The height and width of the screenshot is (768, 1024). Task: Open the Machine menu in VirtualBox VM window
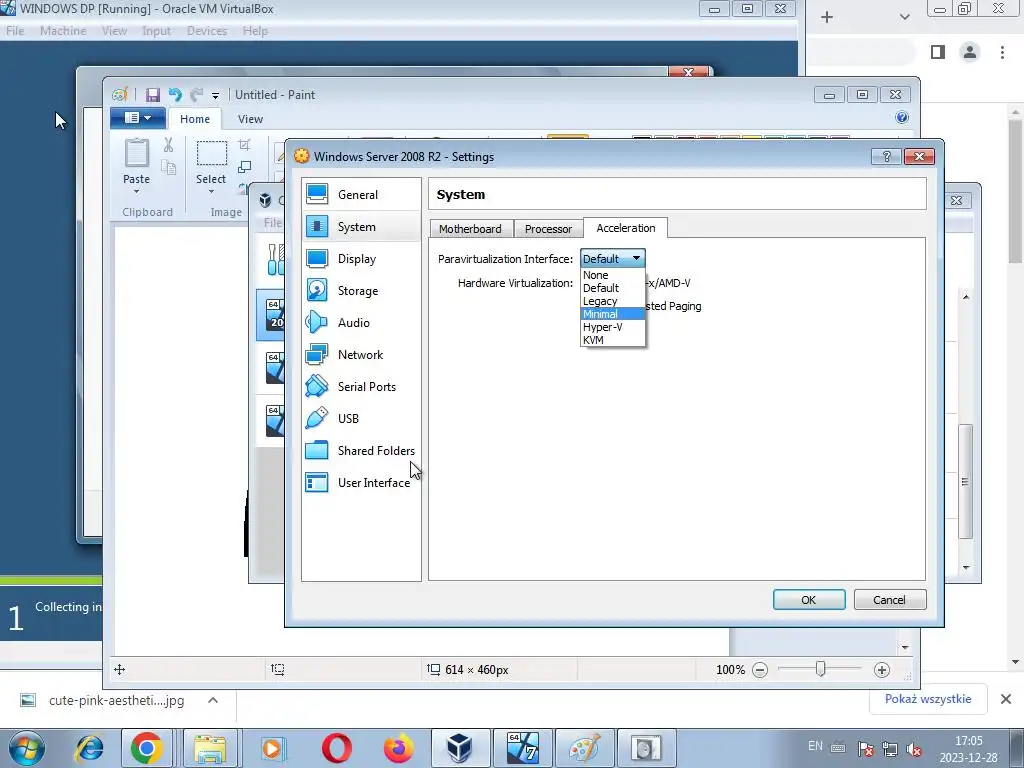pos(63,31)
